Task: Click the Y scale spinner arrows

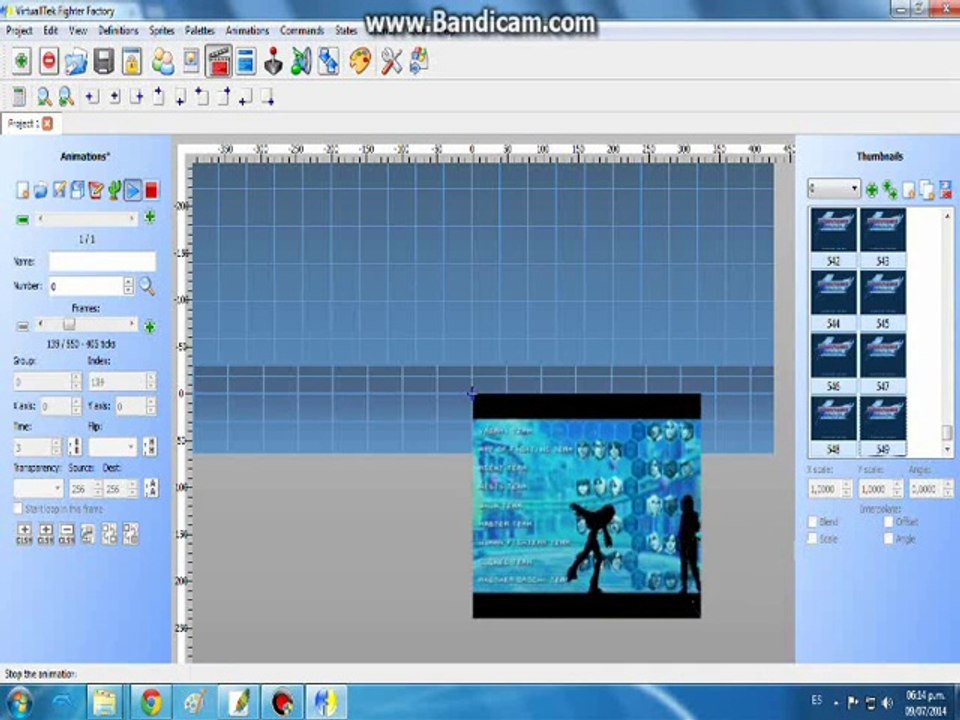Action: [897, 489]
